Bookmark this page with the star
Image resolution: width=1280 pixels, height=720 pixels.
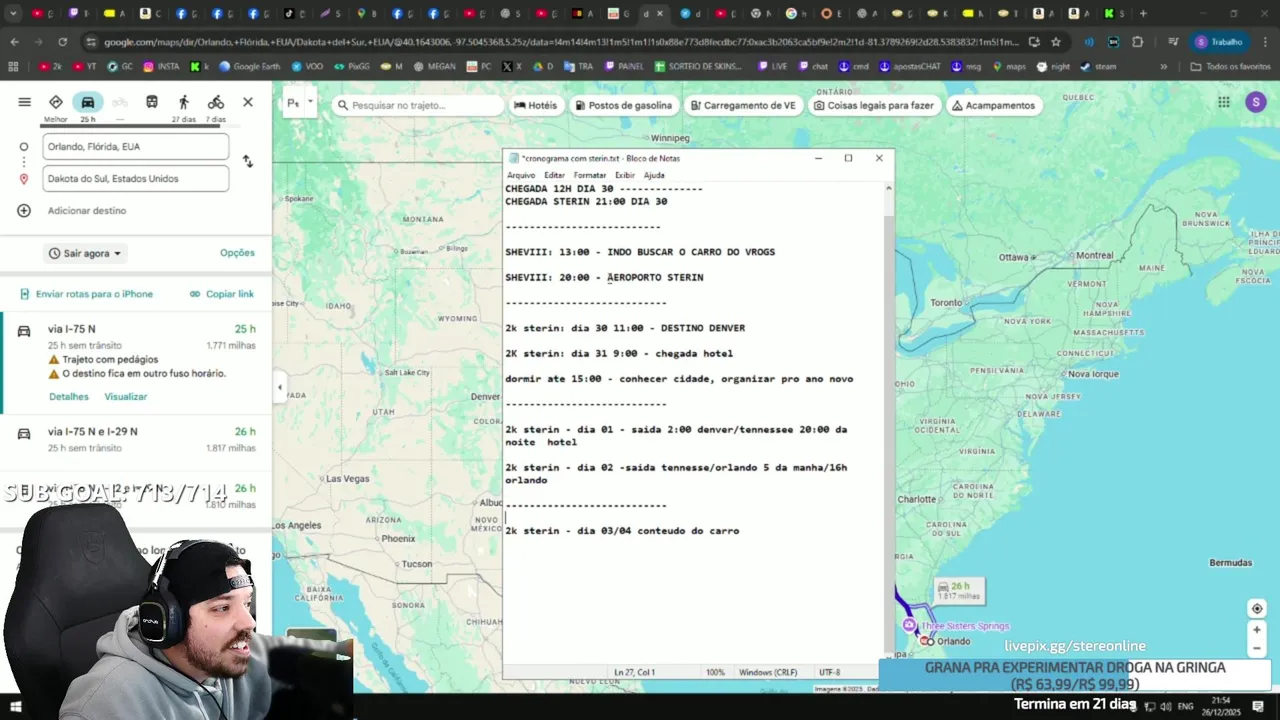coord(1056,42)
